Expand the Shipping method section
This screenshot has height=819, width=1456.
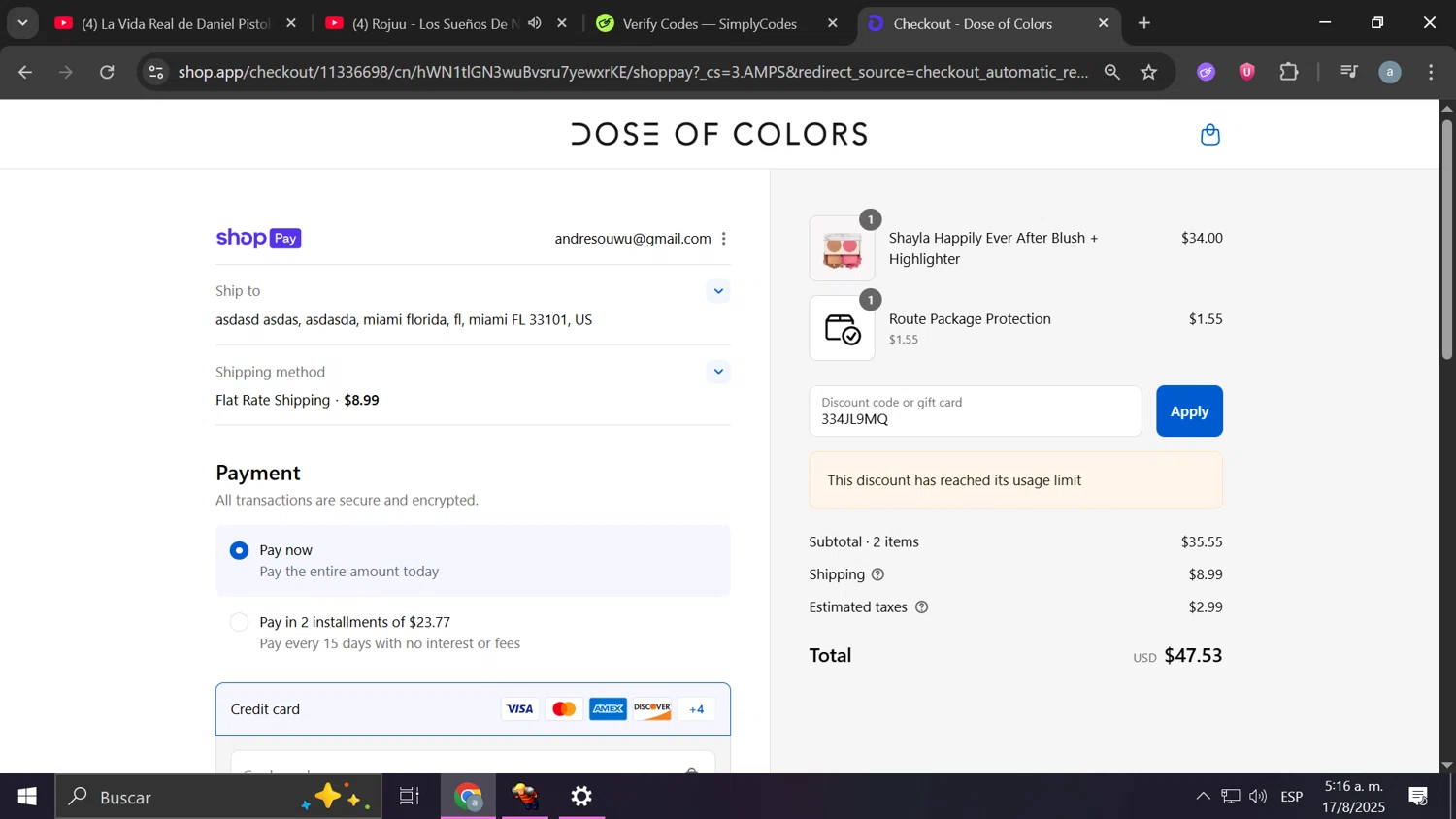coord(718,372)
